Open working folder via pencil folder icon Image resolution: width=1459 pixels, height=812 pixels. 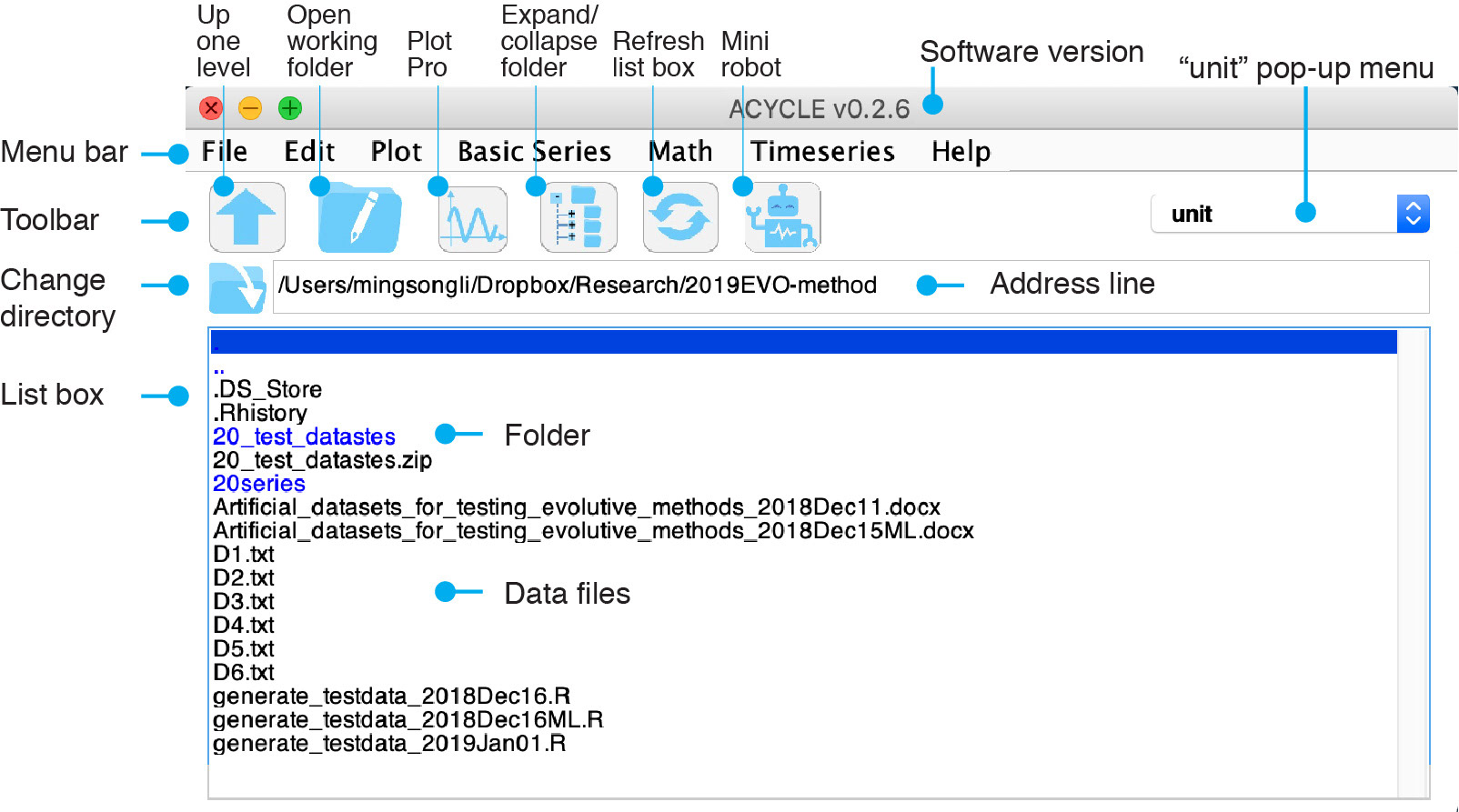point(359,217)
